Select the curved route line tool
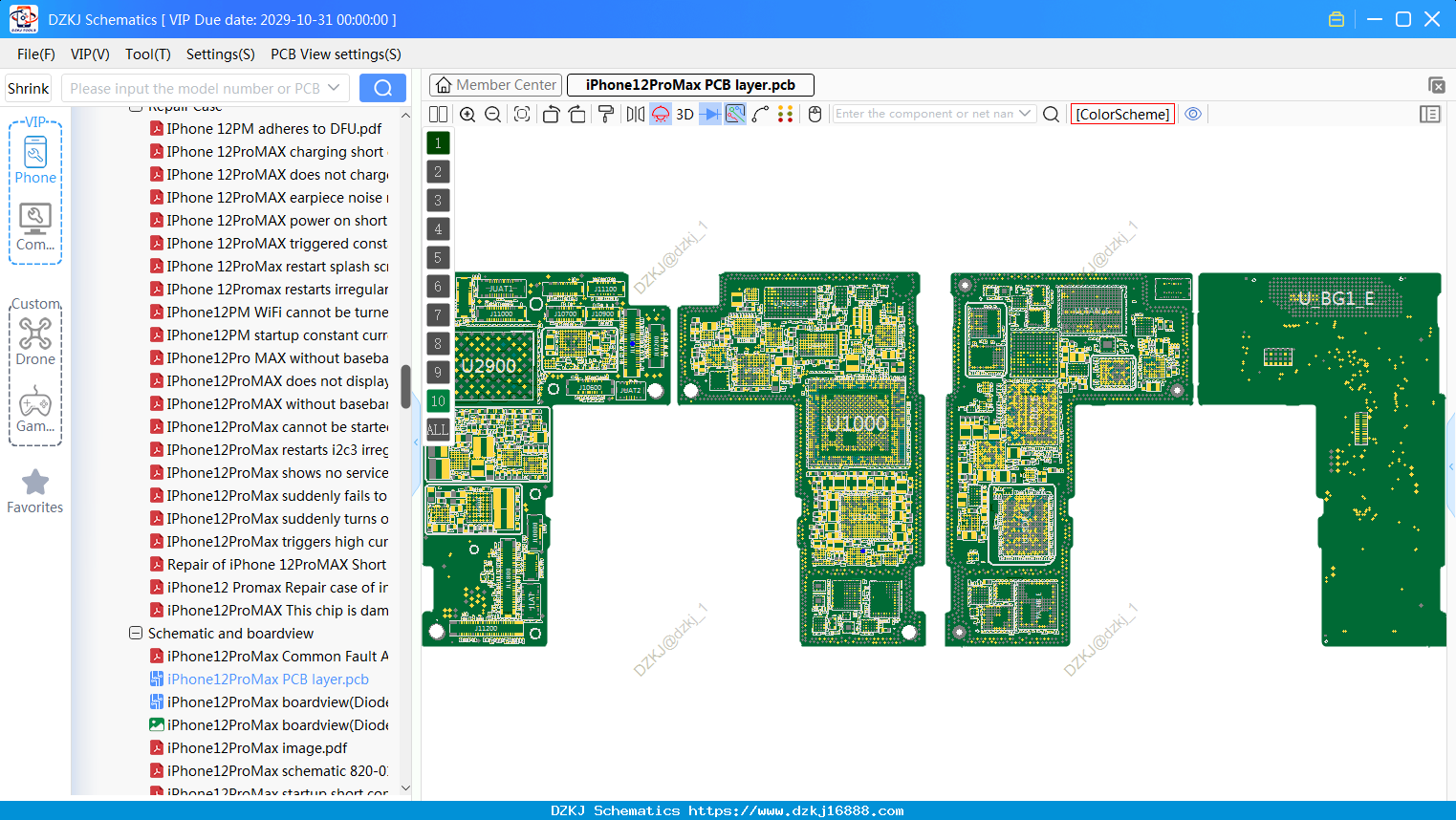The image size is (1456, 820). pos(760,114)
